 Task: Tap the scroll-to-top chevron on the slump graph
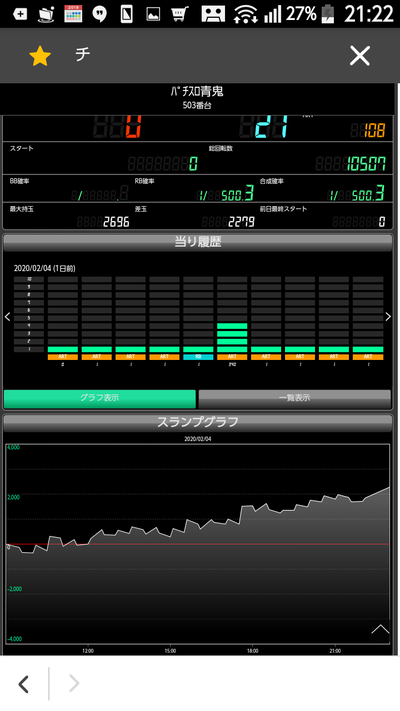tap(380, 629)
